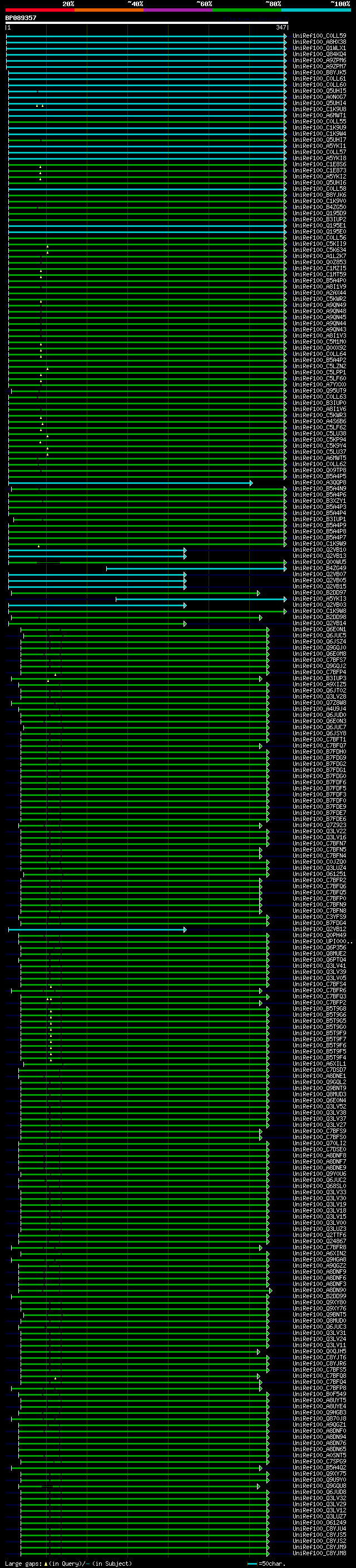Image resolution: width=356 pixels, height=1568 pixels.
Task: Select the UniRef100_Q6JUC5 label
Action: pos(319,635)
